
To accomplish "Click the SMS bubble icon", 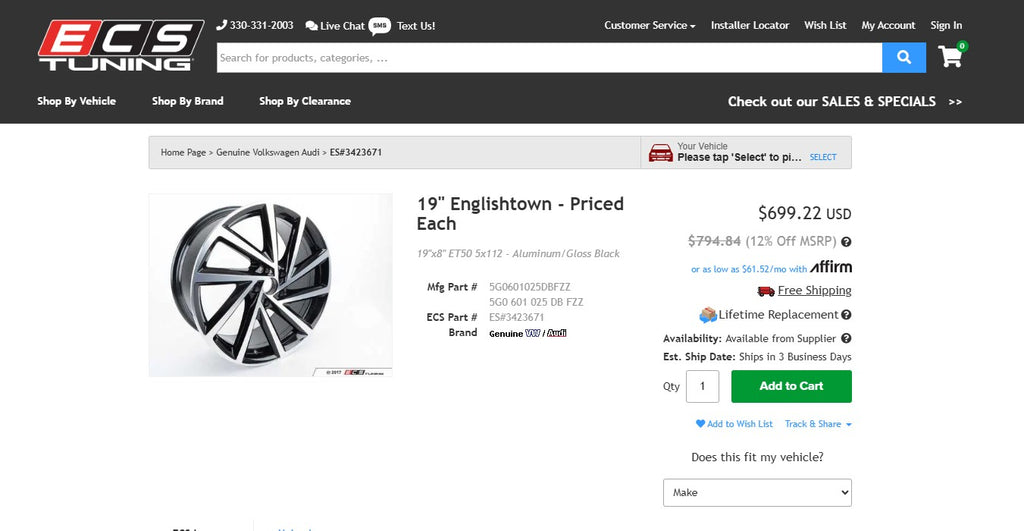I will coord(379,25).
